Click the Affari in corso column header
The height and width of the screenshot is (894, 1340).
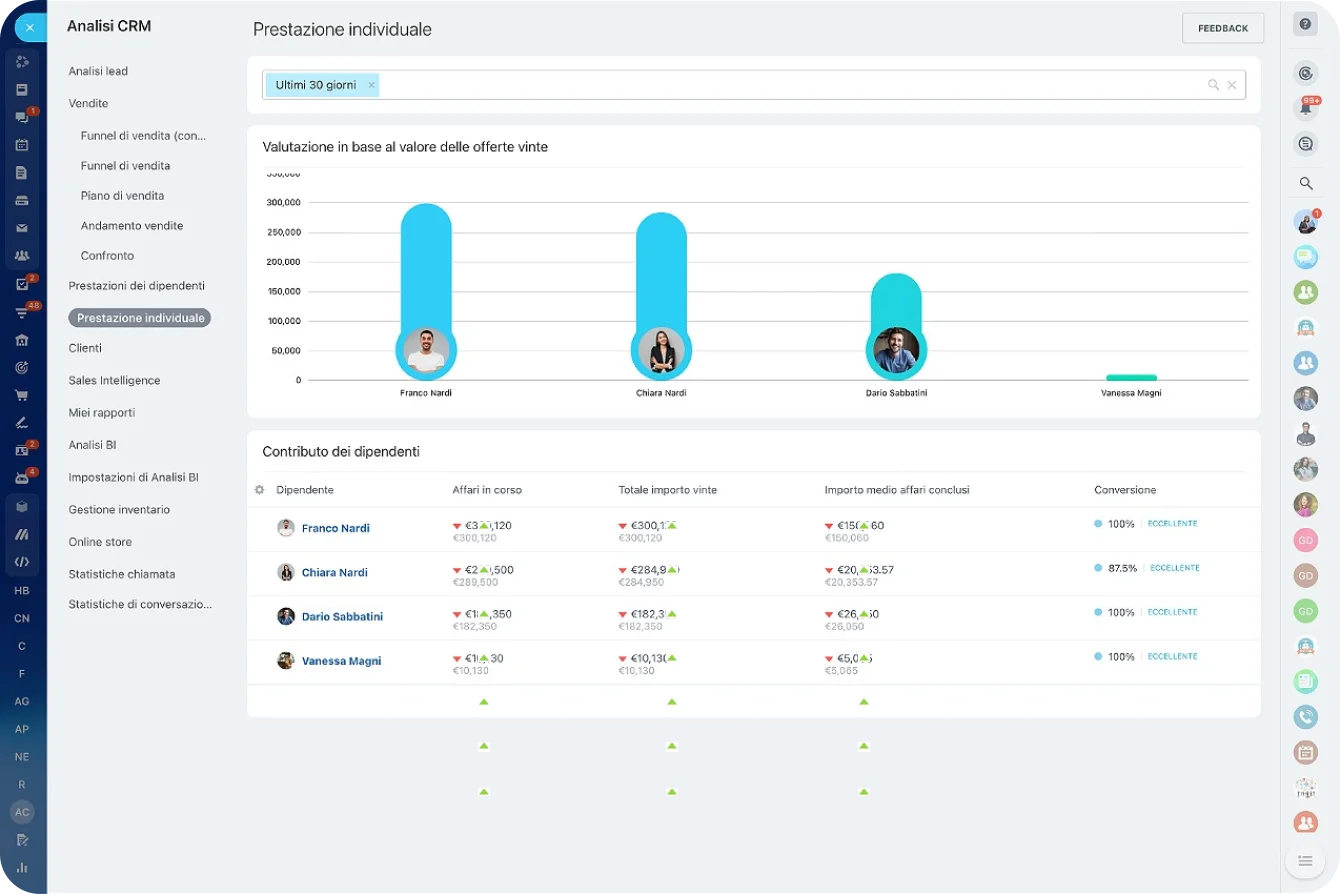[x=487, y=490]
